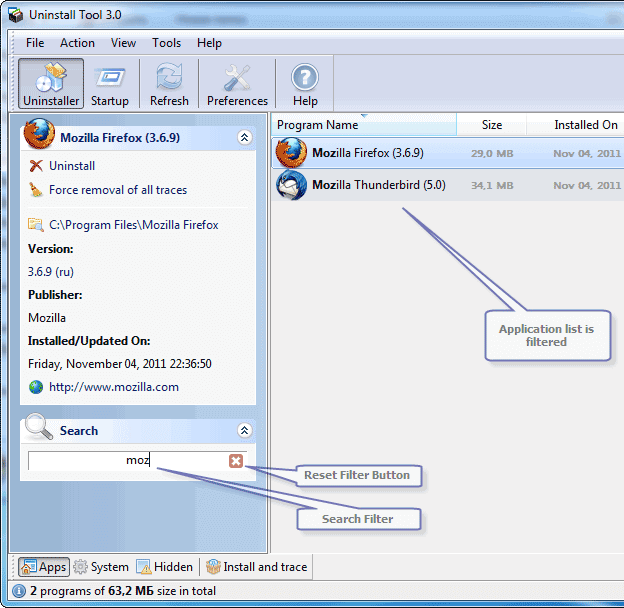Open Preferences from the toolbar
624x608 pixels.
point(237,84)
